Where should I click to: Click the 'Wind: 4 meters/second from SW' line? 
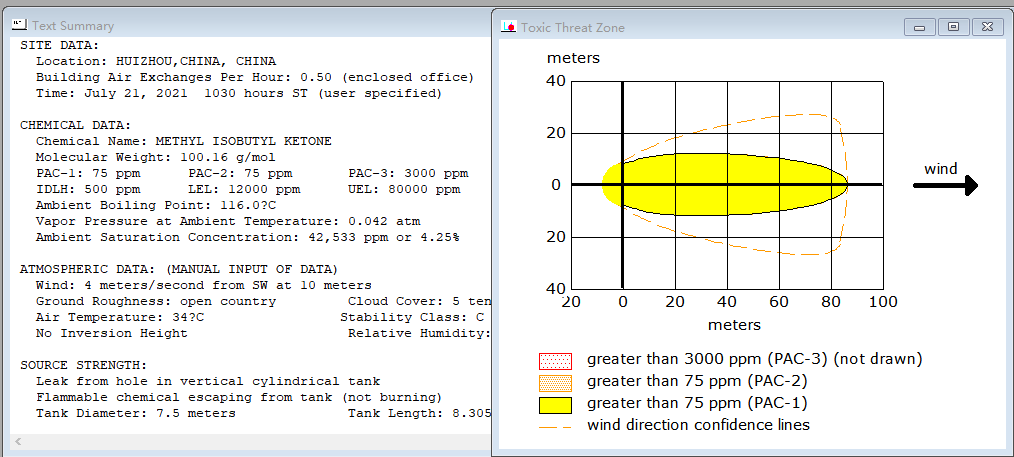coord(204,285)
